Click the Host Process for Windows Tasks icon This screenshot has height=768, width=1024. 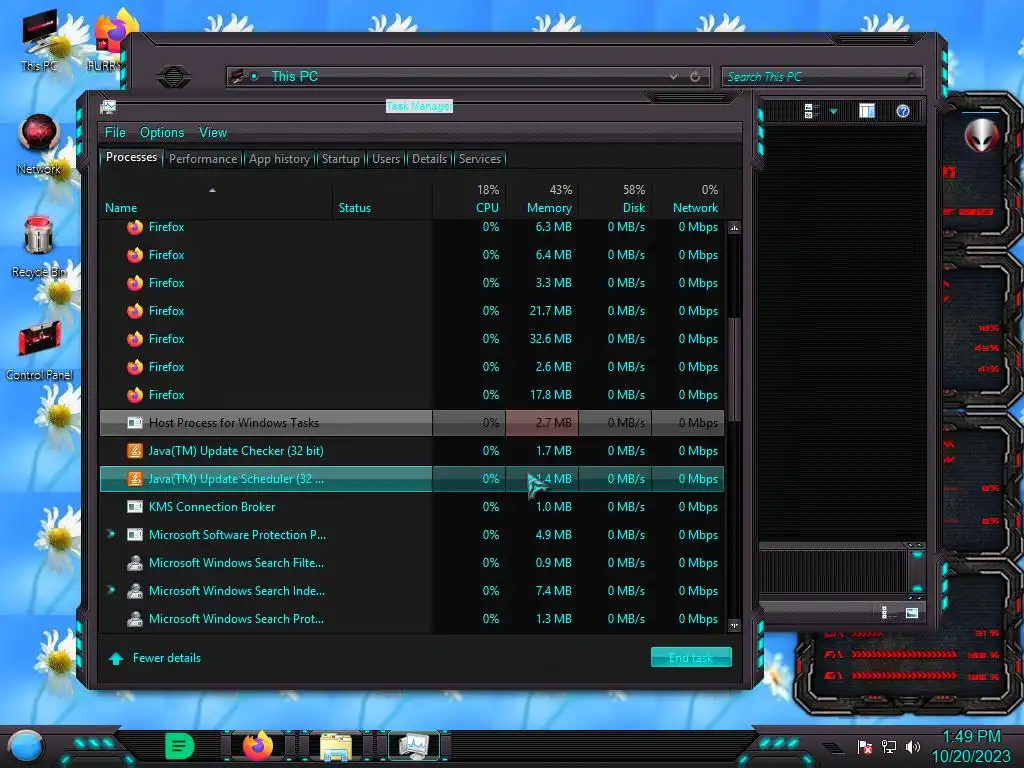pyautogui.click(x=135, y=423)
